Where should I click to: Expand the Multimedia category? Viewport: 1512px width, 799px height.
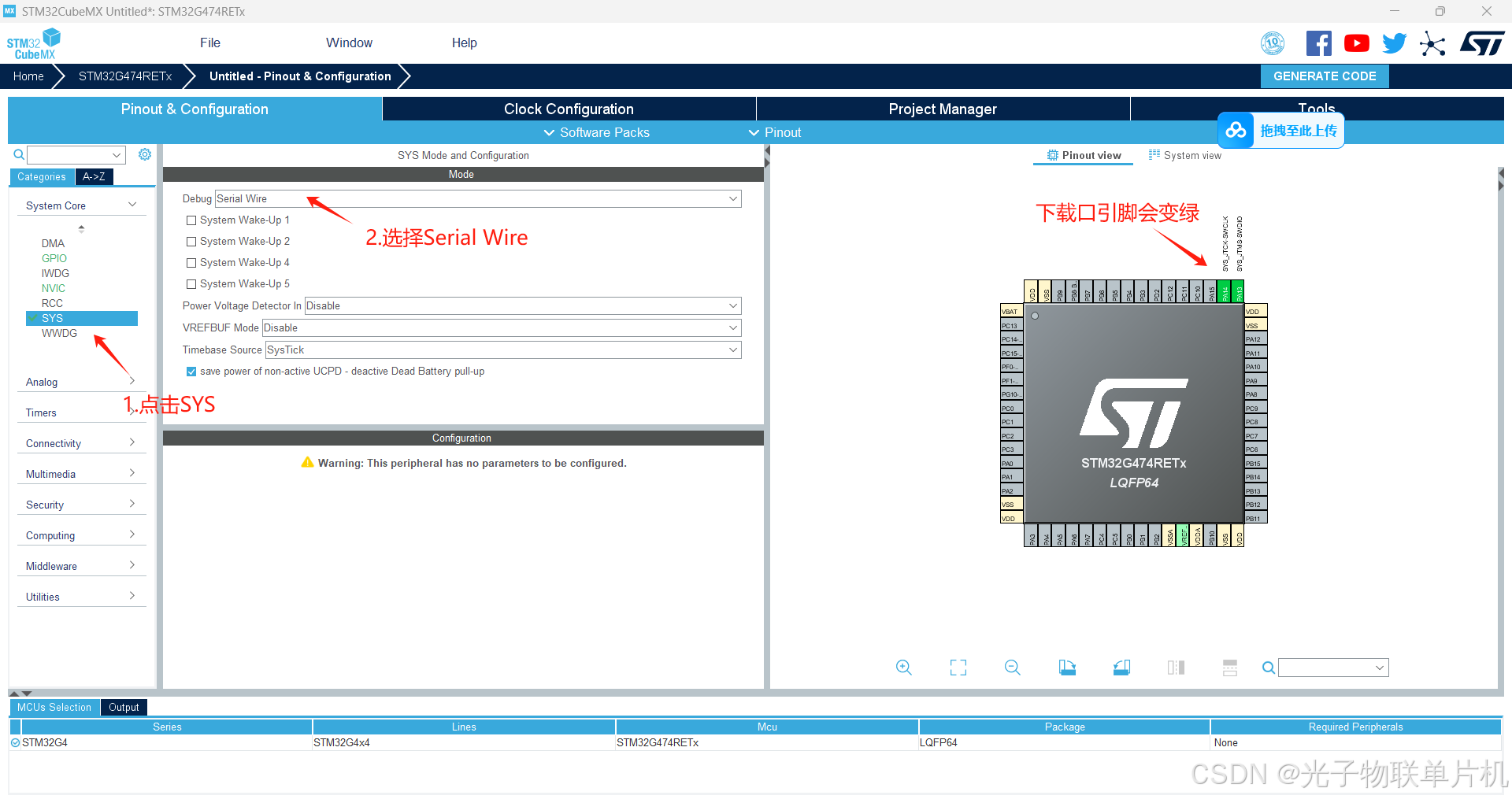tap(81, 474)
